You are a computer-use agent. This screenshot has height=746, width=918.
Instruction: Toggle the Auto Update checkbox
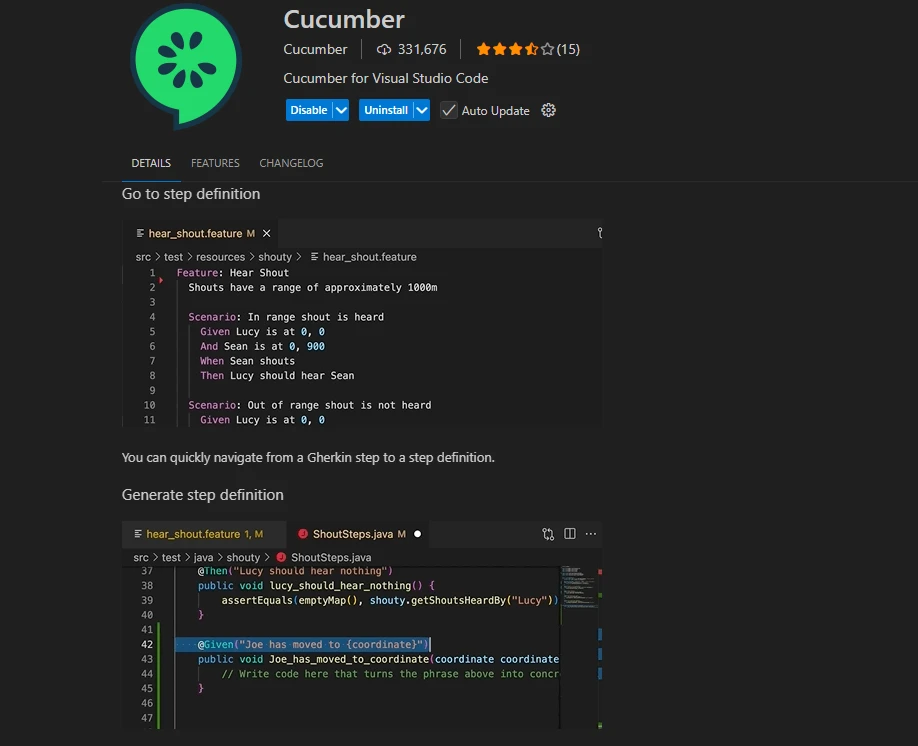pyautogui.click(x=449, y=110)
